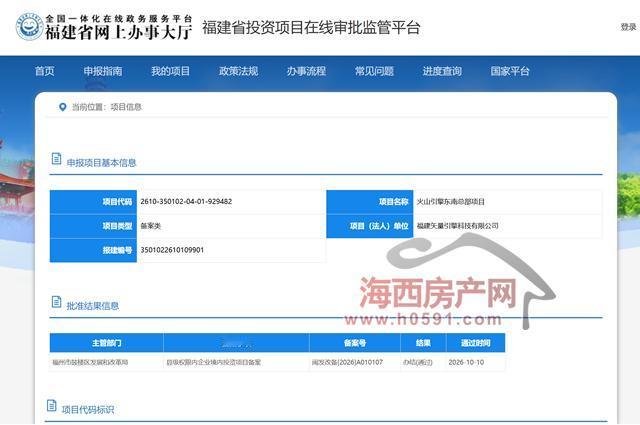Click the 申报项目基本信息 section heading
640x425 pixels.
pyautogui.click(x=101, y=163)
